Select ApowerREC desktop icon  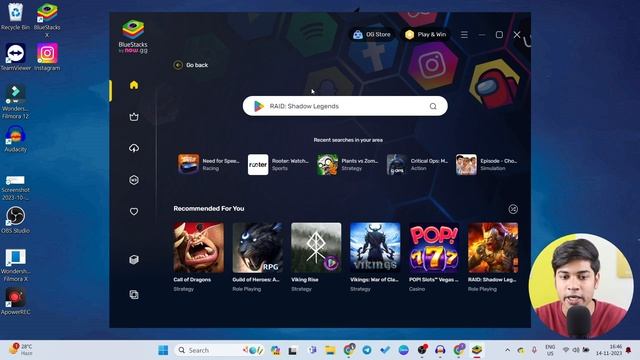[16, 302]
